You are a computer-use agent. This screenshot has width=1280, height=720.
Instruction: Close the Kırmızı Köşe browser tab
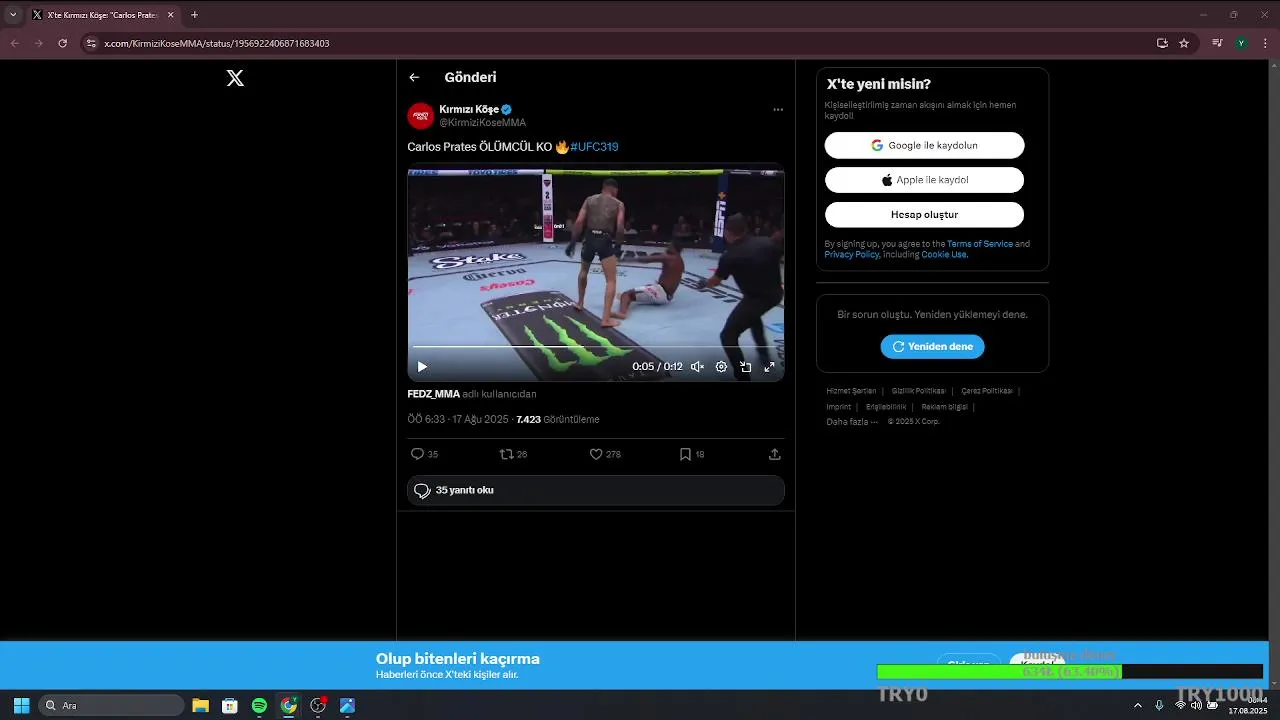[170, 15]
